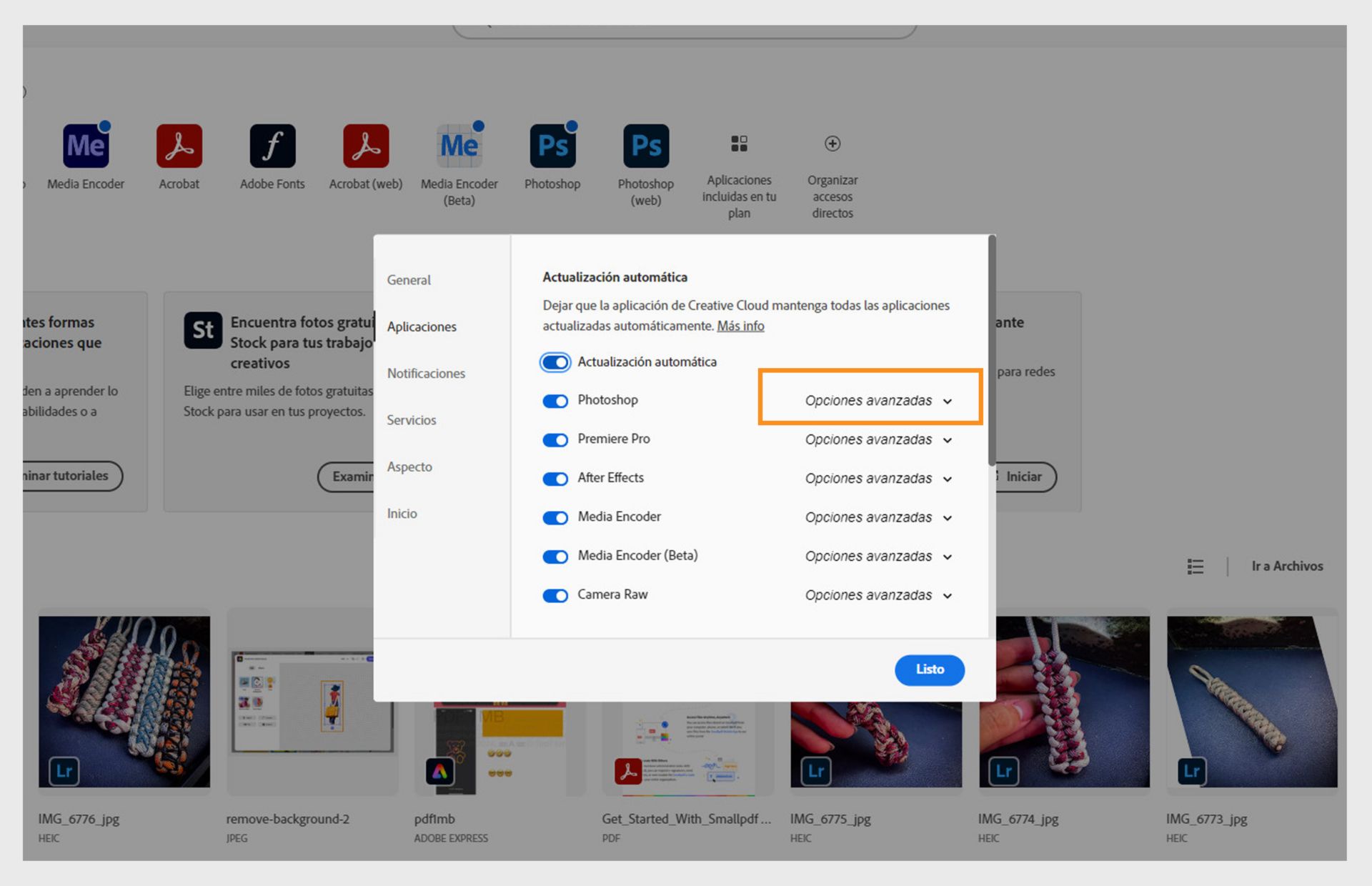Click the preferences dialog scrollbar
Viewport: 1372px width, 886px height.
(992, 350)
